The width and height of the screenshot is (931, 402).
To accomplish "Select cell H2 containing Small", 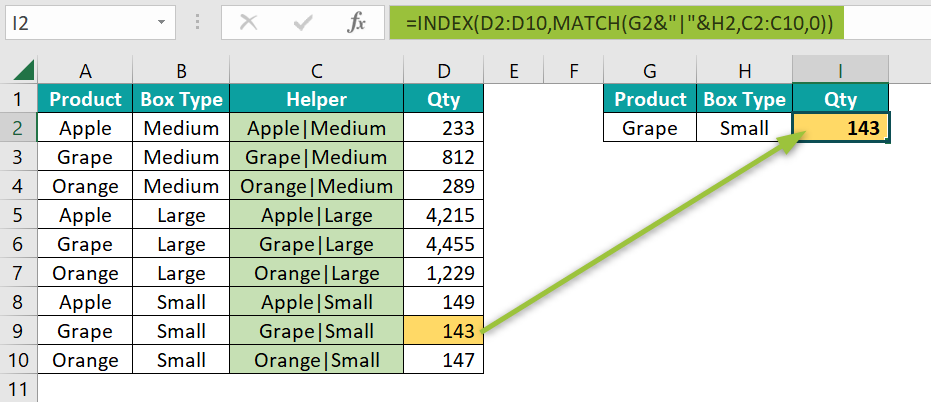I will click(x=745, y=128).
